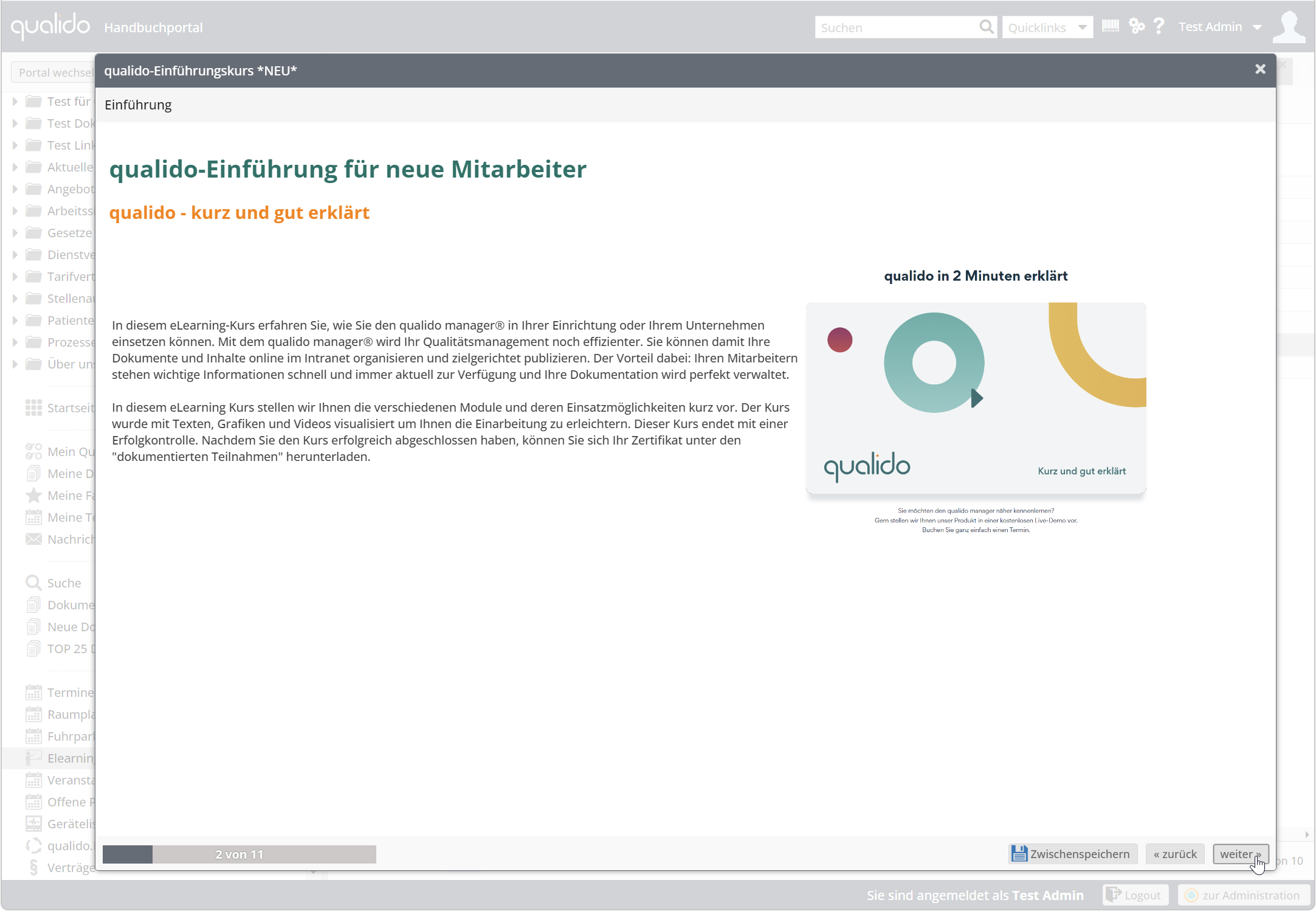Click the Stellenan folder icon
The width and height of the screenshot is (1316, 911).
coord(33,298)
